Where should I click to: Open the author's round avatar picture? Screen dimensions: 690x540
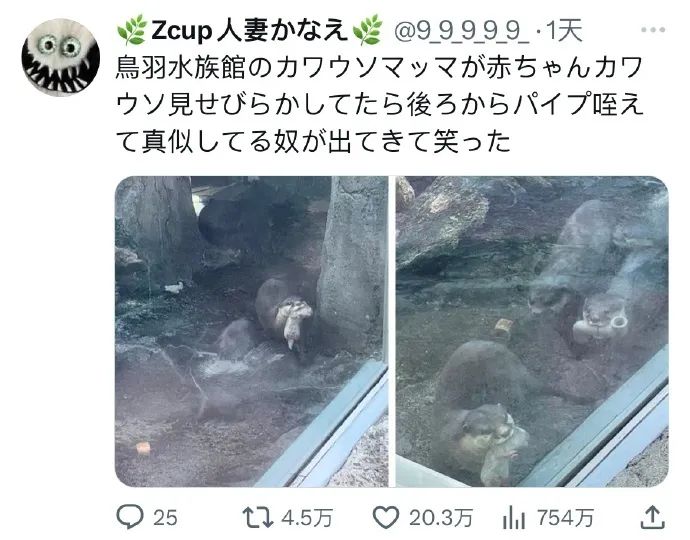(x=61, y=57)
